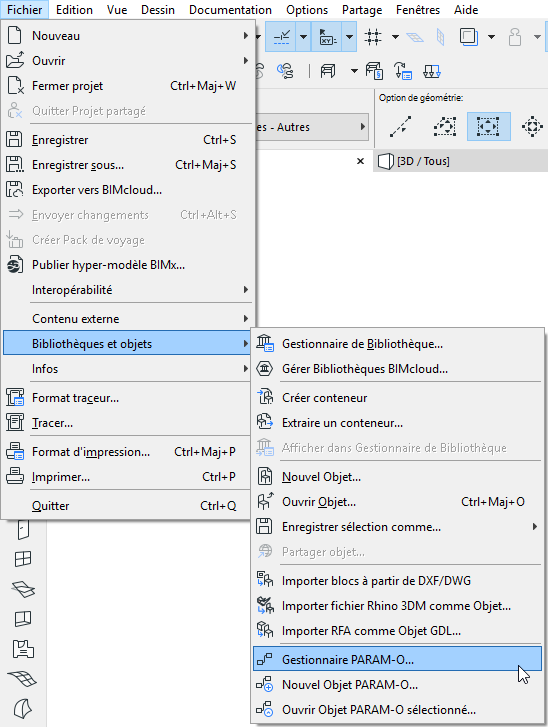
Task: Choose Nouvel Objet...
Action: [x=397, y=477]
